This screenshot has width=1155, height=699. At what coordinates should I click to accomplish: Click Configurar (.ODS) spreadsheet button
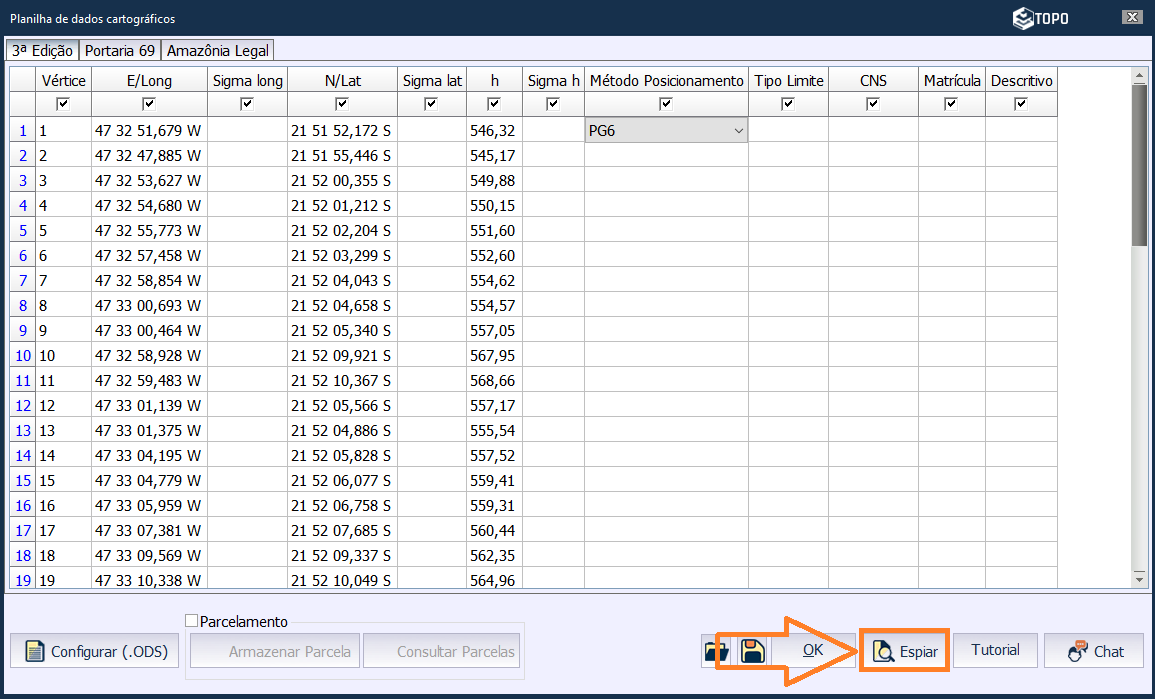95,652
